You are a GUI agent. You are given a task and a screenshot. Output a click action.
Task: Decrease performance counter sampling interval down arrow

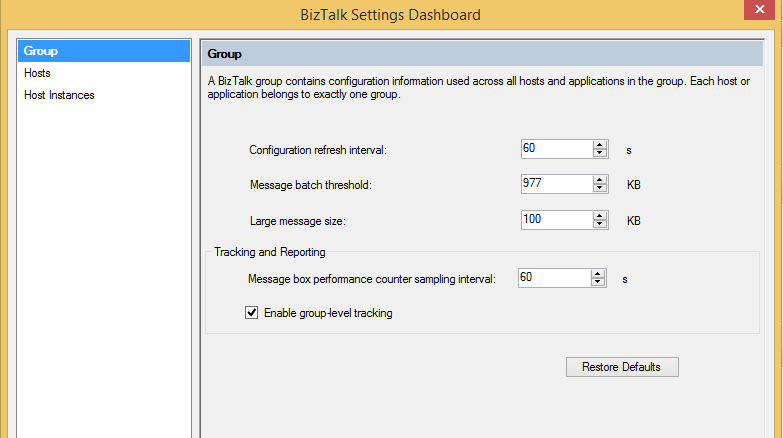click(598, 282)
